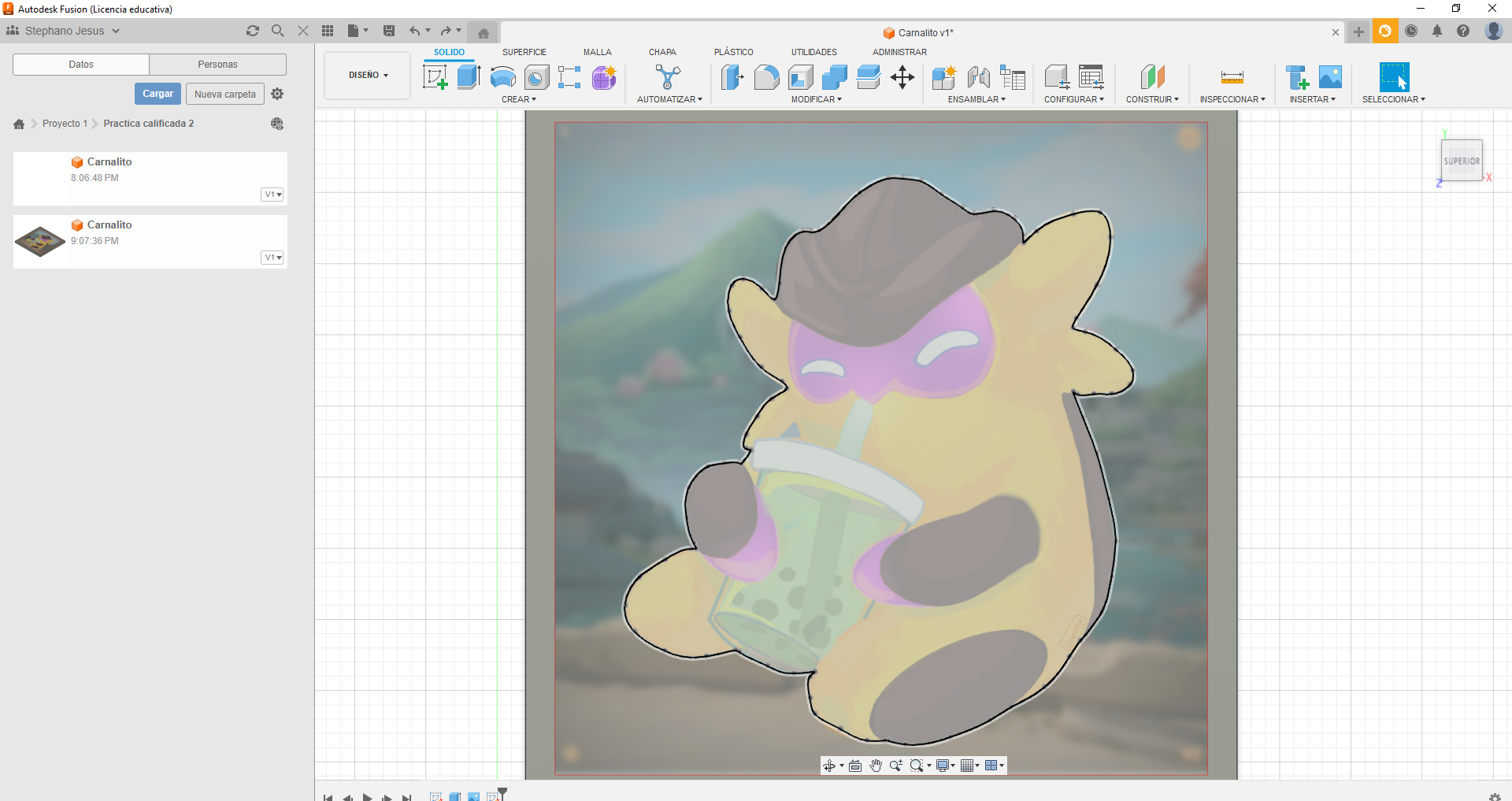Open the Help question mark

coord(1463,31)
